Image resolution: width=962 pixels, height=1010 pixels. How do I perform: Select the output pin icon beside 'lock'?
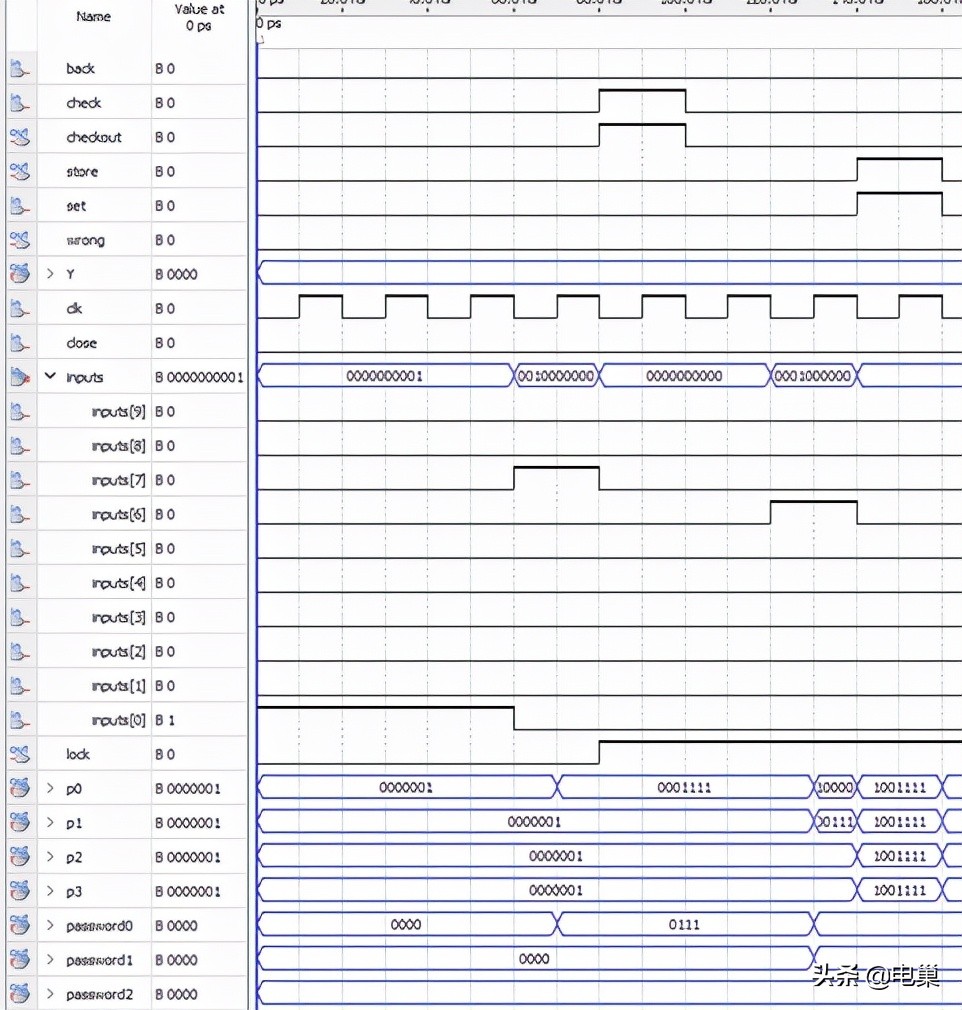(19, 754)
